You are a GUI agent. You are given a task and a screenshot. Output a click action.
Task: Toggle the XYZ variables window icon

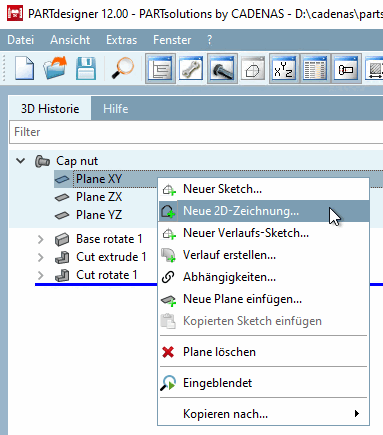tap(283, 69)
